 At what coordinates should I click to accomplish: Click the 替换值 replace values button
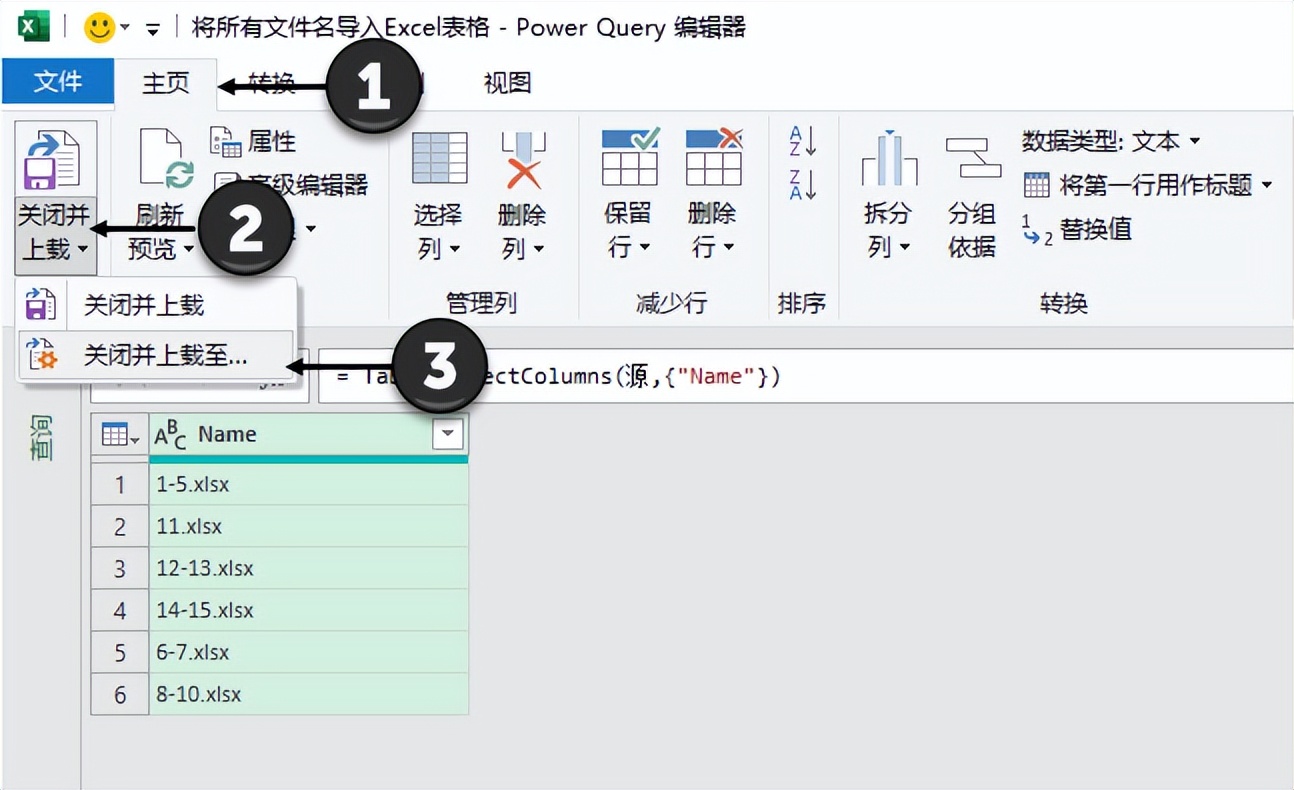click(1077, 229)
